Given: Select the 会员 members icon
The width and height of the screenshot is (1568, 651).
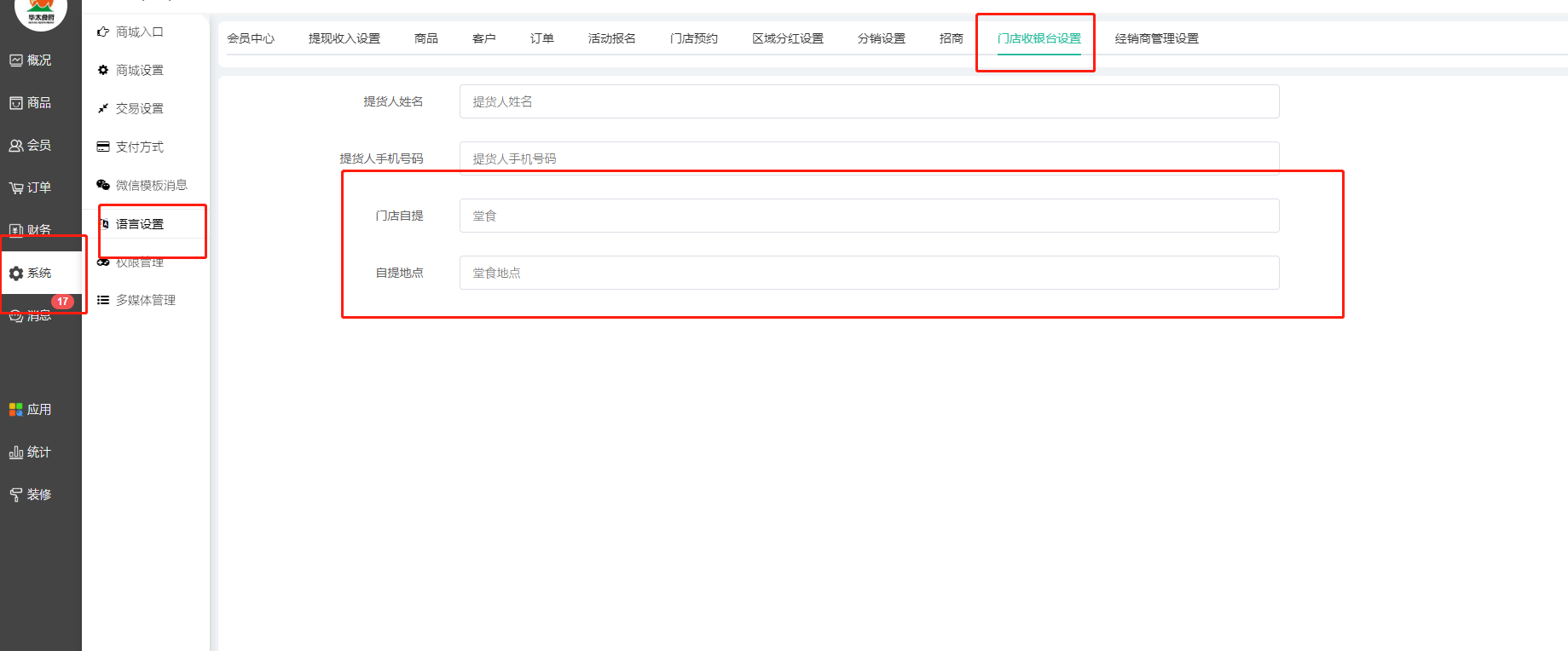Looking at the screenshot, I should [16, 146].
